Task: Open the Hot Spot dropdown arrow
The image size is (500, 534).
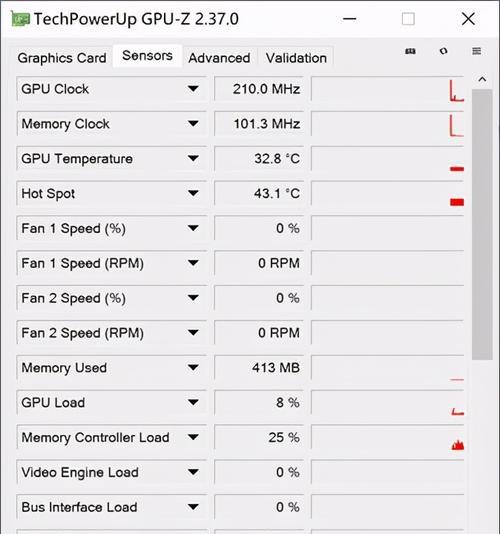Action: coord(193,193)
